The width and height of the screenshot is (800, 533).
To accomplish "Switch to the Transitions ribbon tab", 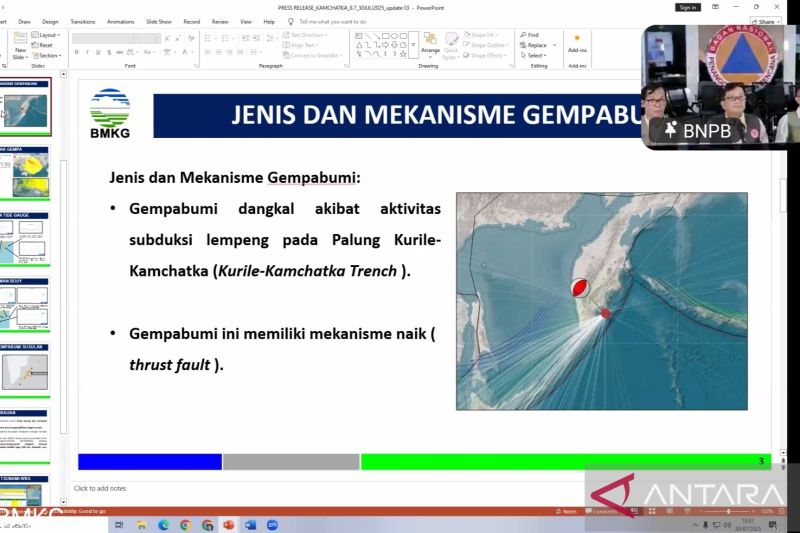I will coord(83,21).
